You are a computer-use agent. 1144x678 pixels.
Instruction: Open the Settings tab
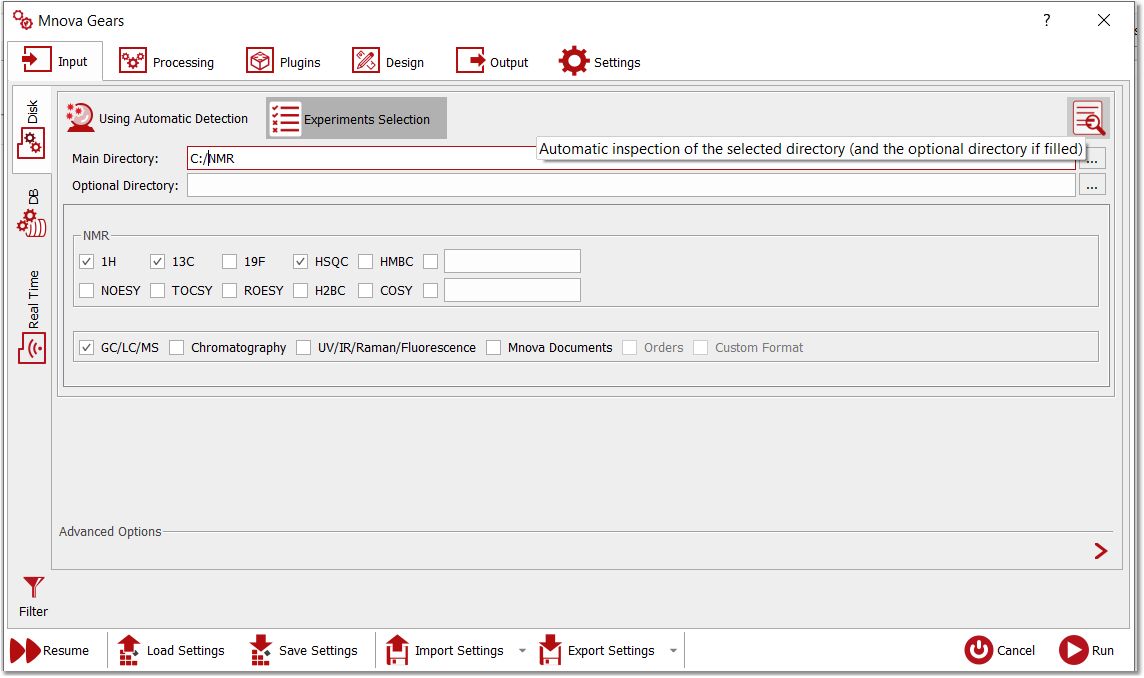point(599,62)
